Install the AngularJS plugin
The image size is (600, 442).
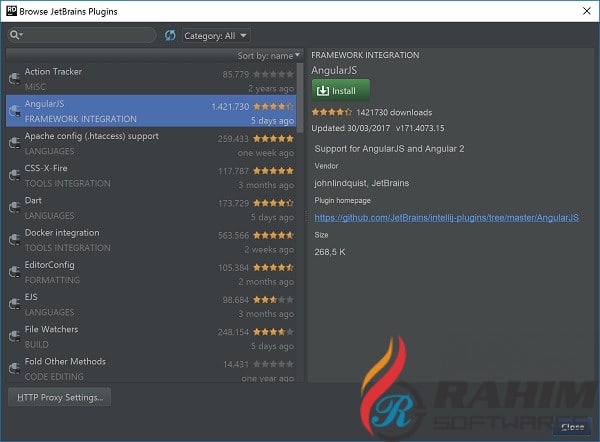pyautogui.click(x=341, y=91)
